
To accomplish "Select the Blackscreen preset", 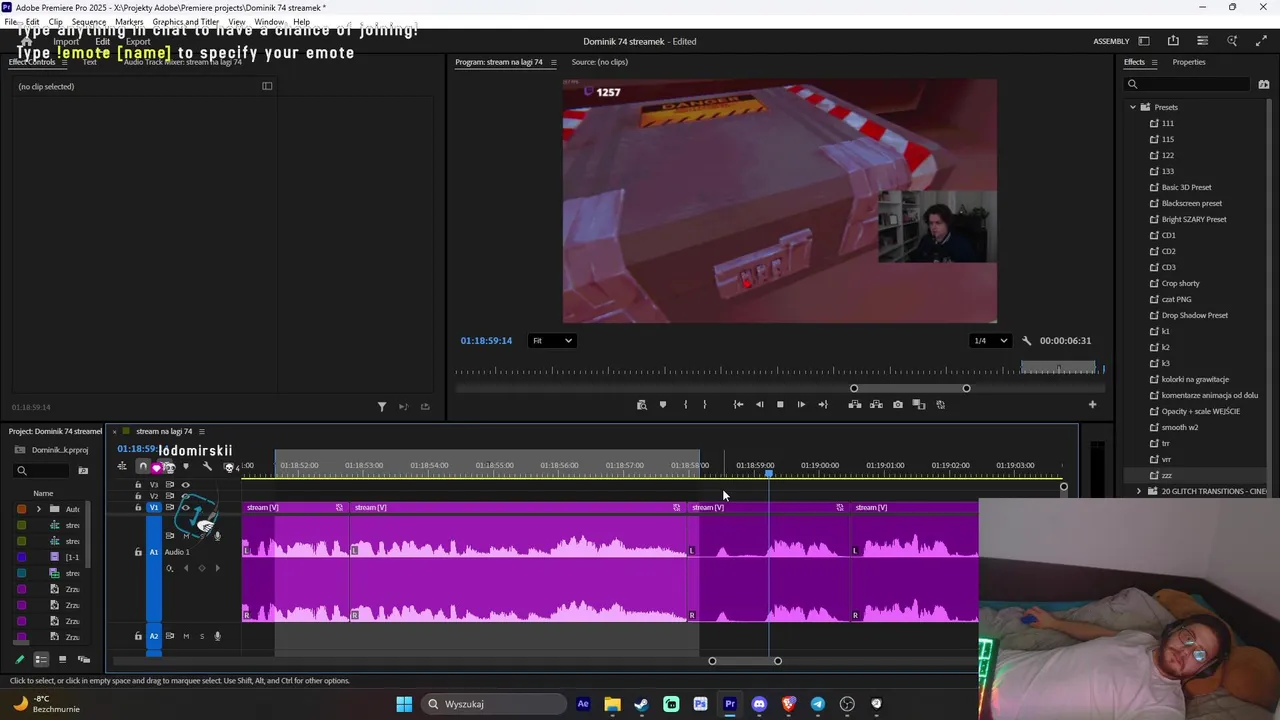I will (1192, 203).
